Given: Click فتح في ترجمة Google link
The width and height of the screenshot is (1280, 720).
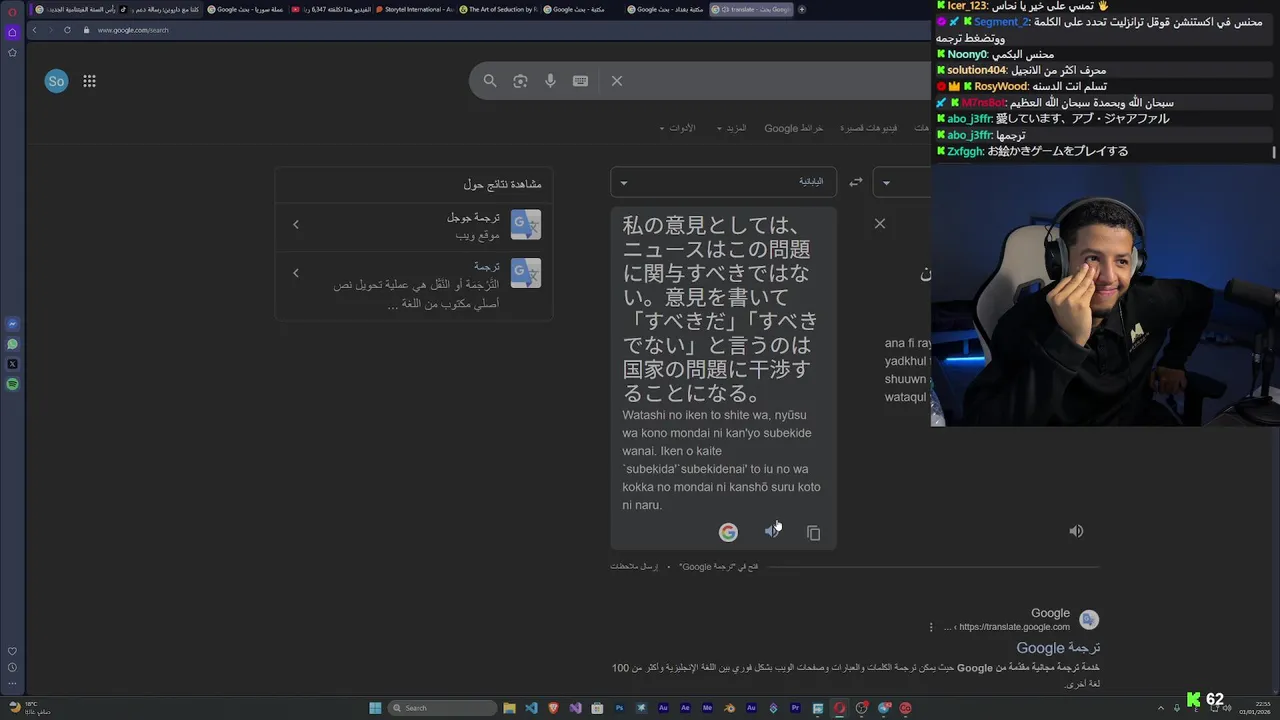Looking at the screenshot, I should point(719,567).
